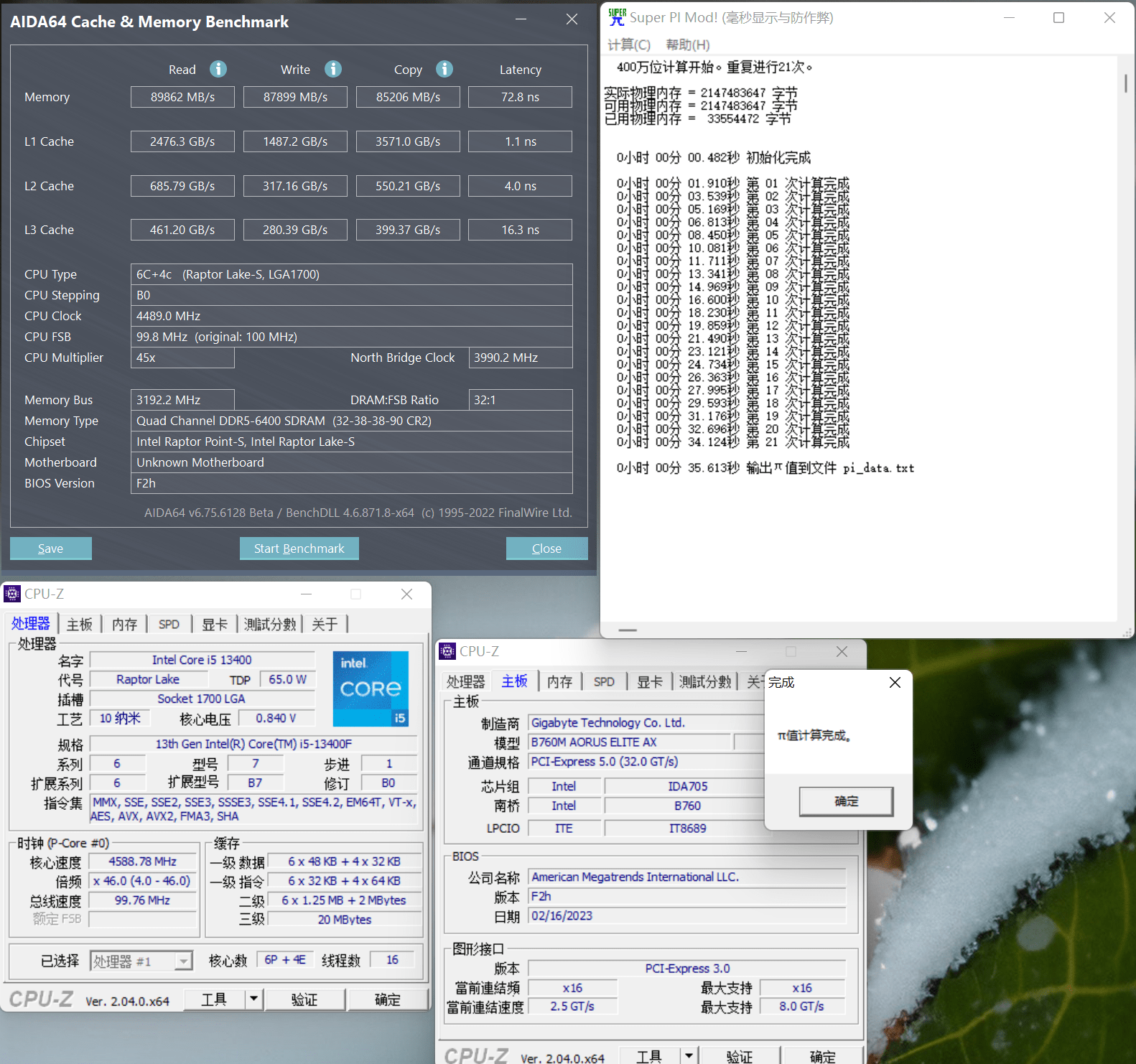This screenshot has height=1064, width=1136.
Task: Switch to 处理器 tab in mainboard CPU-Z window
Action: point(466,681)
